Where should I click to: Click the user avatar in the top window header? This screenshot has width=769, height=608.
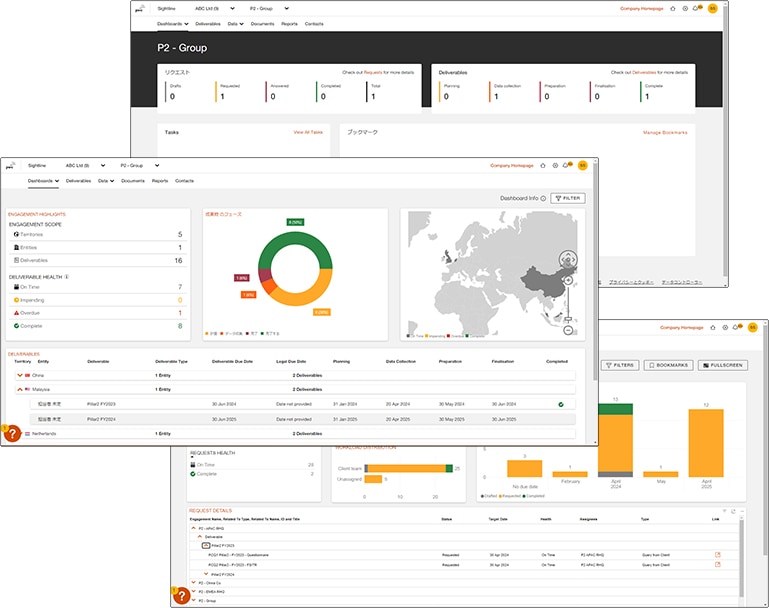(712, 8)
